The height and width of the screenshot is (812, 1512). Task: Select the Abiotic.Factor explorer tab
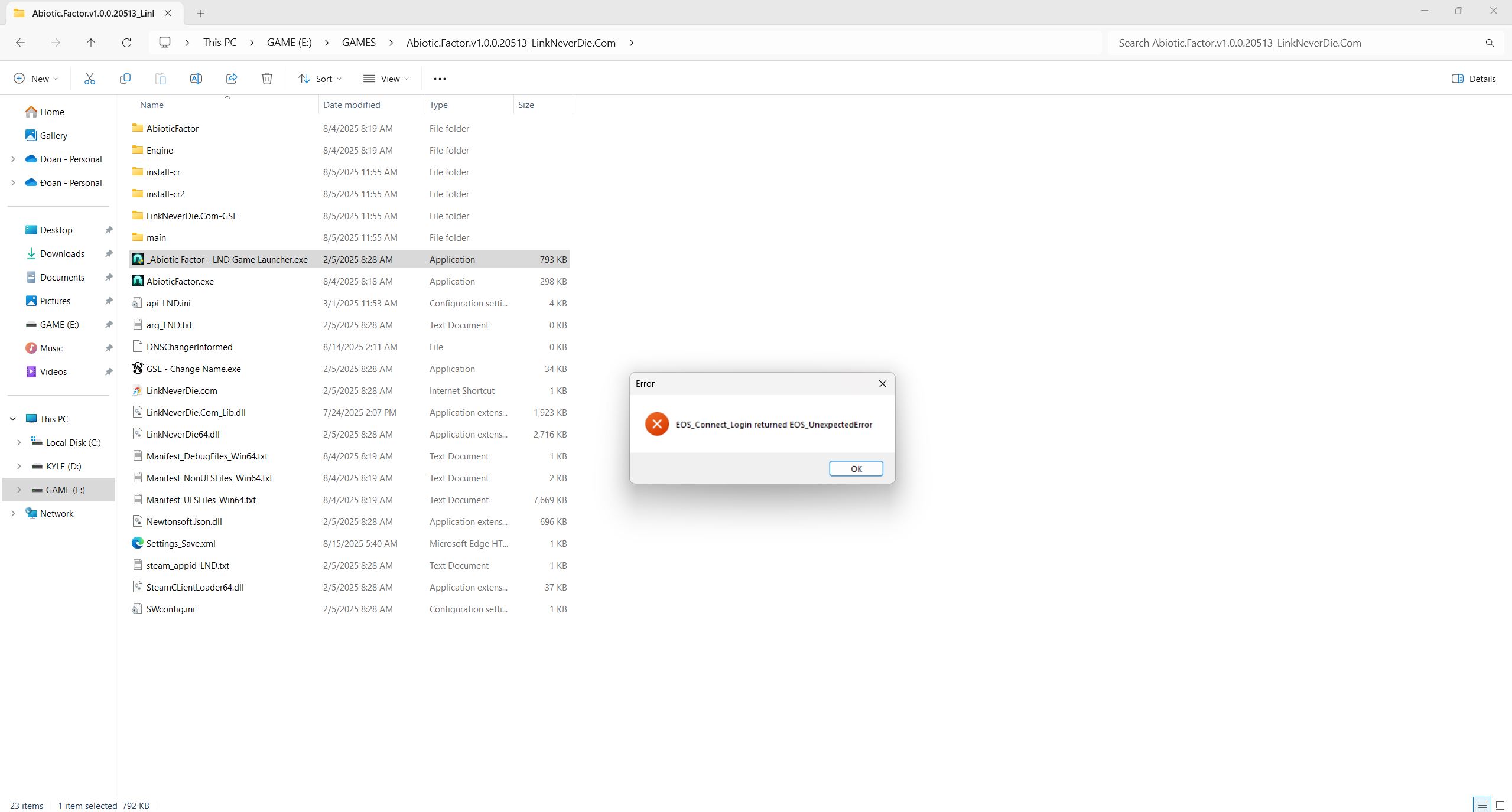[92, 13]
